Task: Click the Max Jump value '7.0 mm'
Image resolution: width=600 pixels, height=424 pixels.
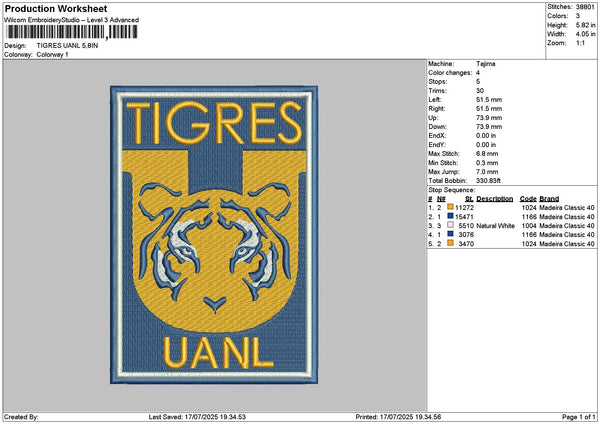Action: [487, 171]
